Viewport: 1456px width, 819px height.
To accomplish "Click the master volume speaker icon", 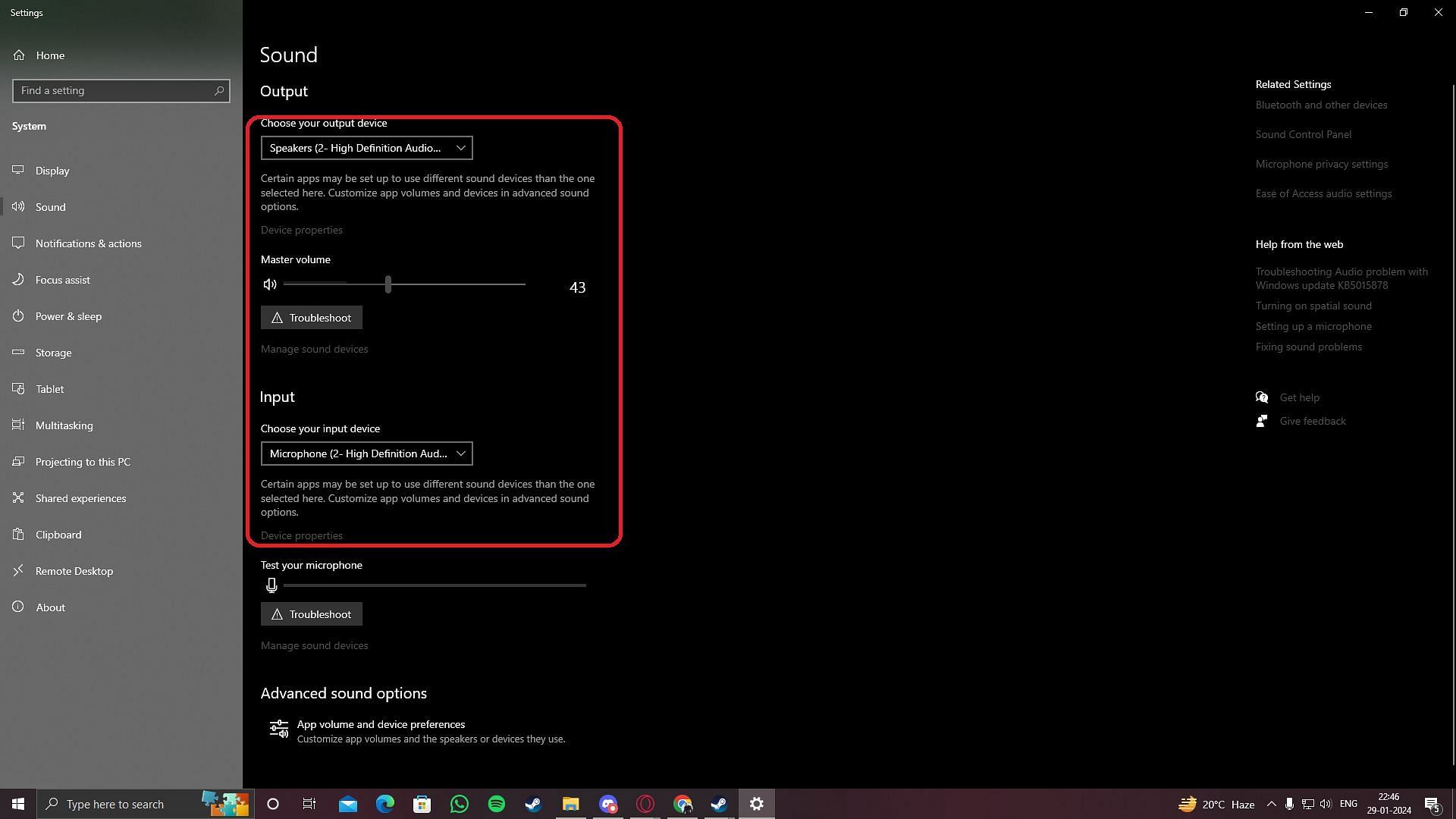I will (269, 284).
